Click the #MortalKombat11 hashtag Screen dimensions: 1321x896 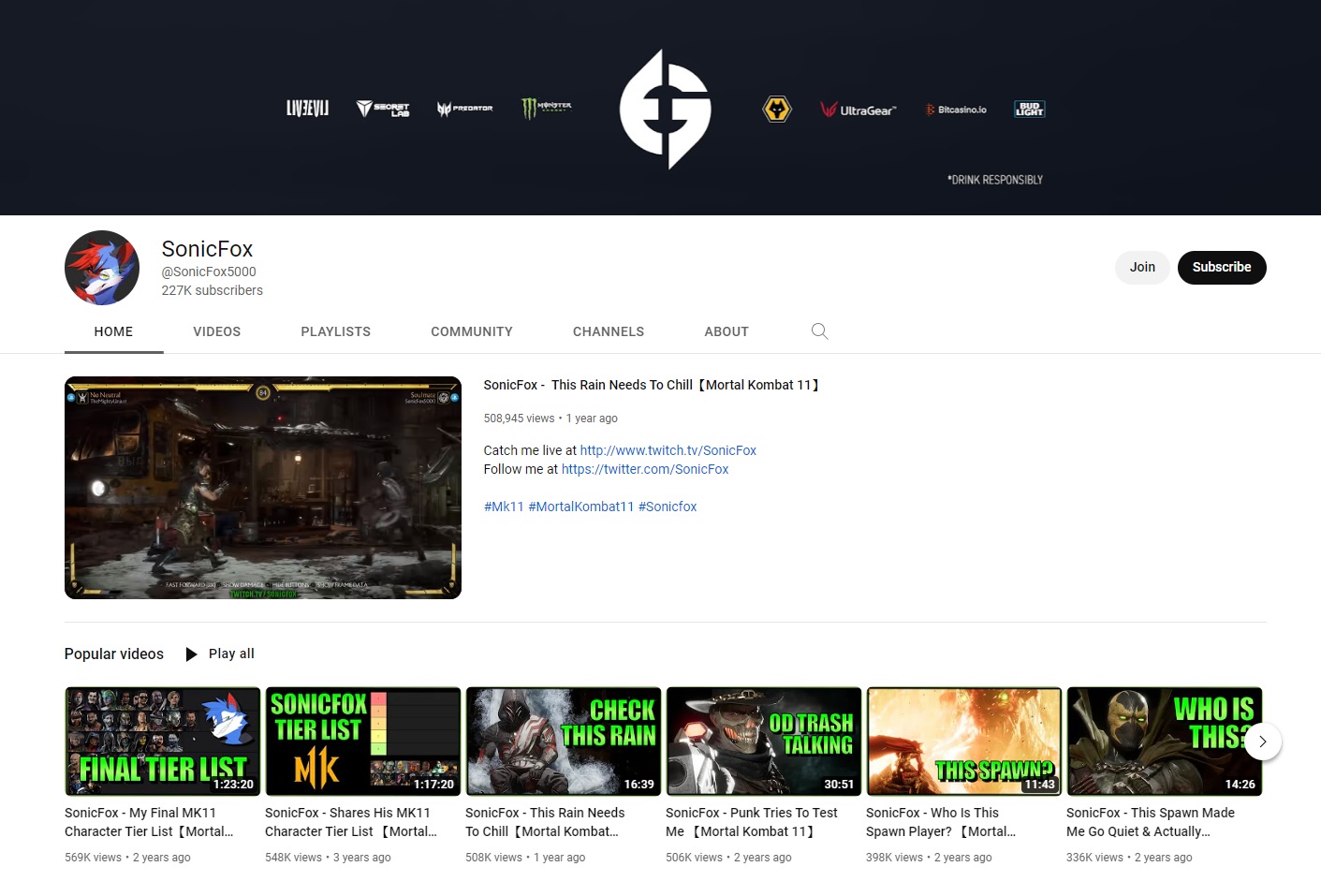point(580,507)
